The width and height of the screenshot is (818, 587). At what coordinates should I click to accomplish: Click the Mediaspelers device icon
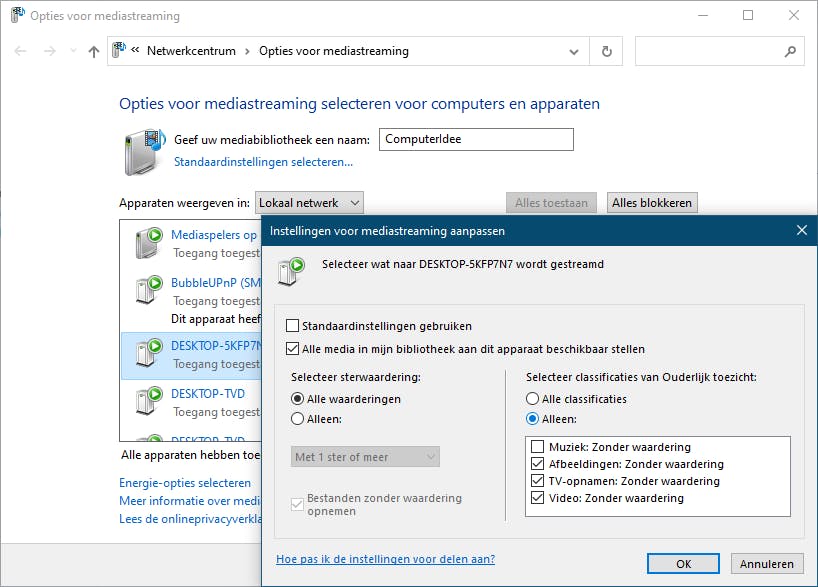click(x=149, y=241)
